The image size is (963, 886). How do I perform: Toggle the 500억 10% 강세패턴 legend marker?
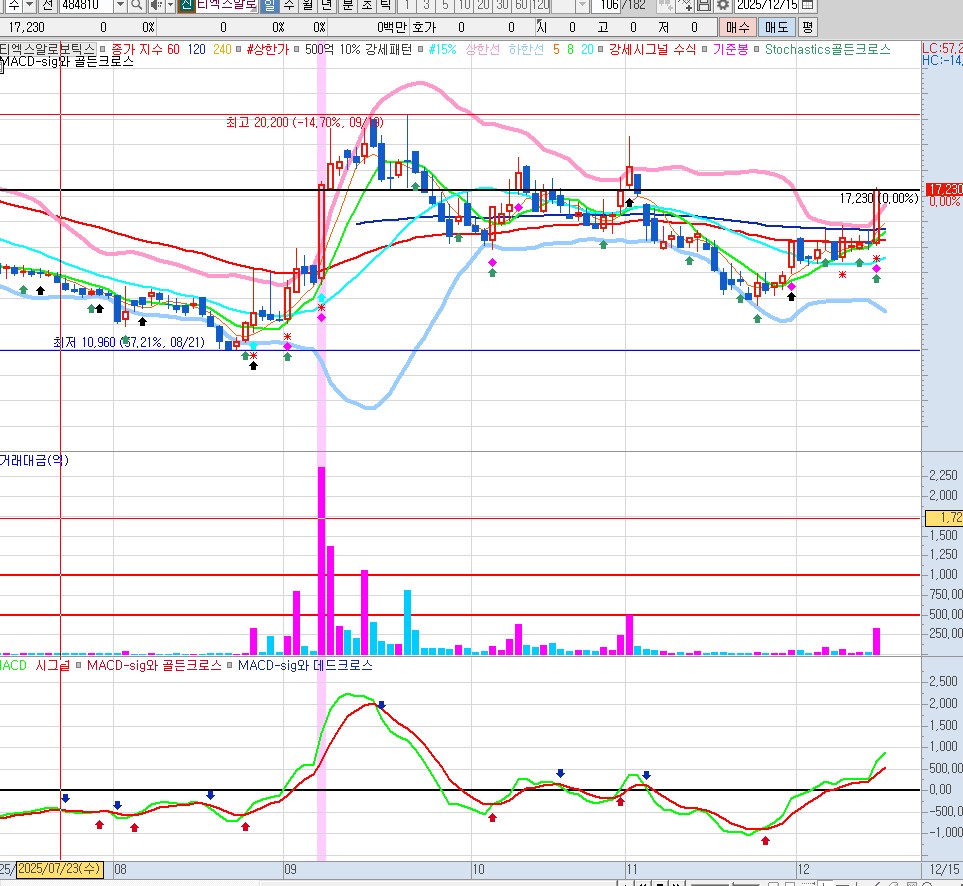click(297, 49)
